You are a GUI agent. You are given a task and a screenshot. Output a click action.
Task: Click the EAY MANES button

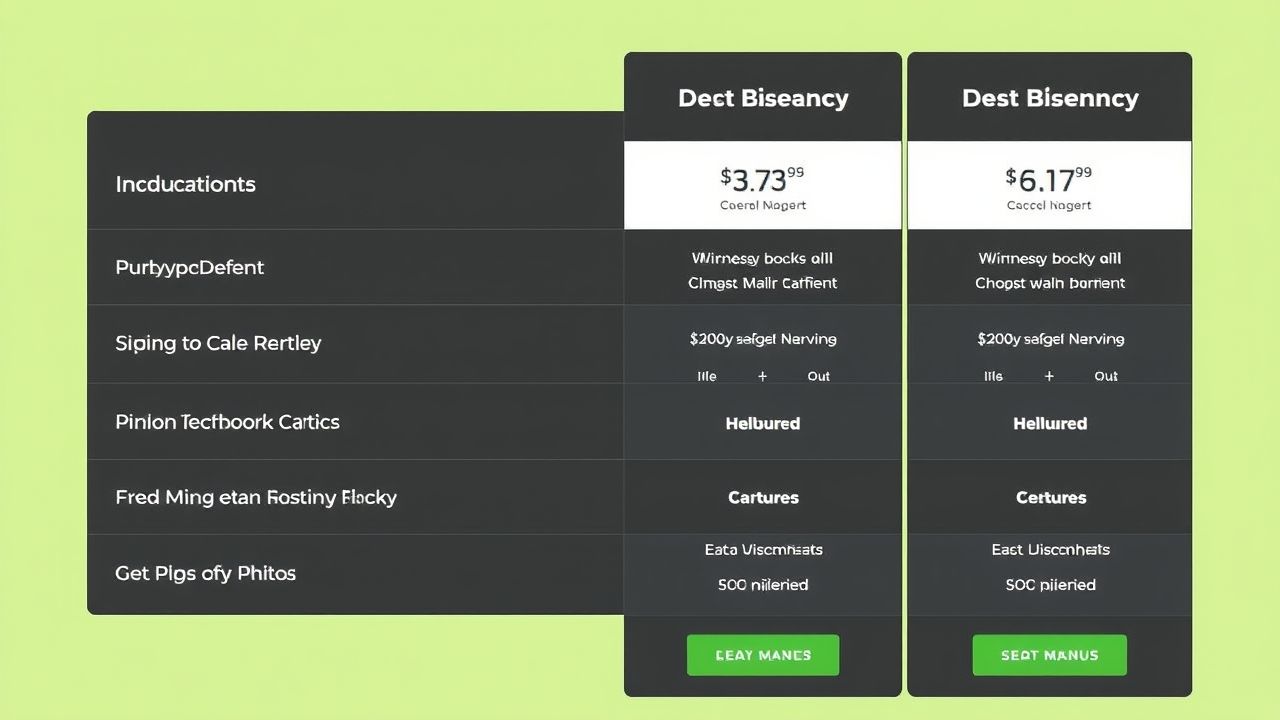click(x=762, y=655)
